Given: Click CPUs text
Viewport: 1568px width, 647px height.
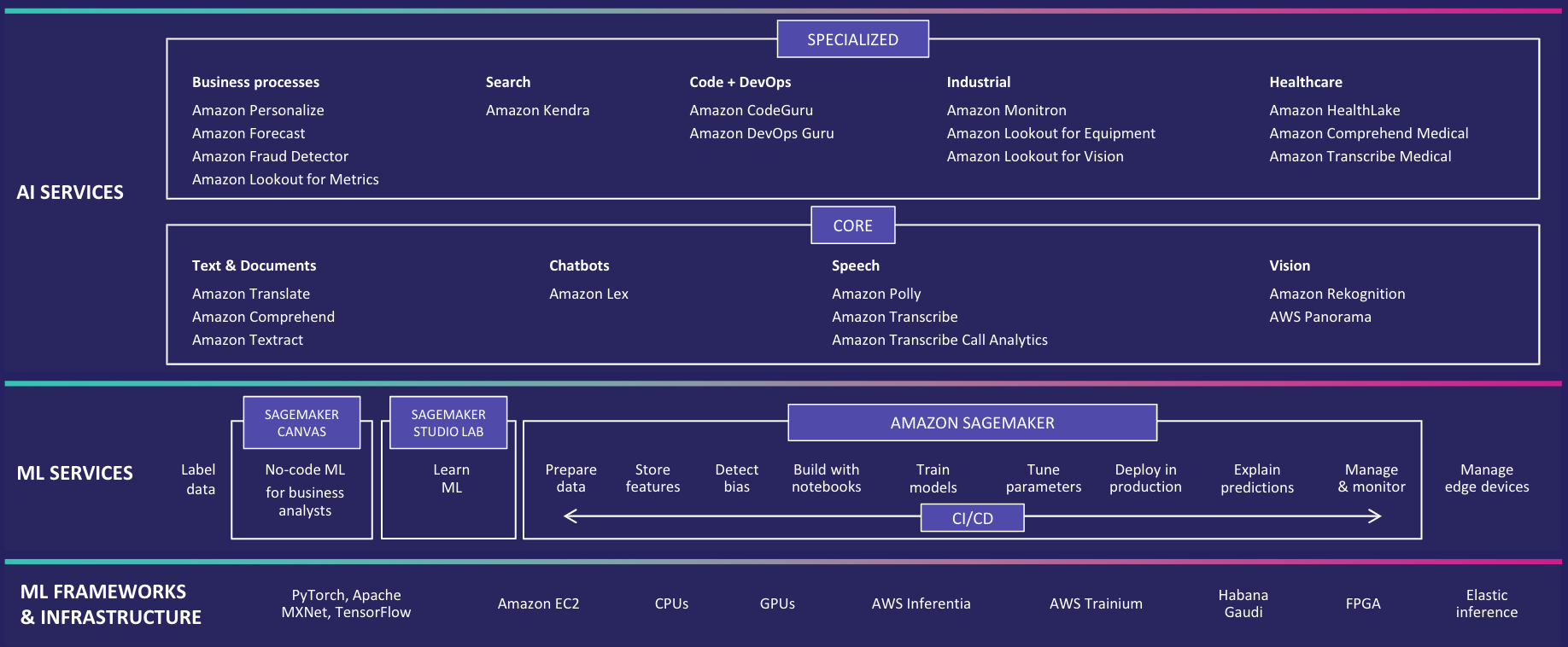Looking at the screenshot, I should pos(671,603).
